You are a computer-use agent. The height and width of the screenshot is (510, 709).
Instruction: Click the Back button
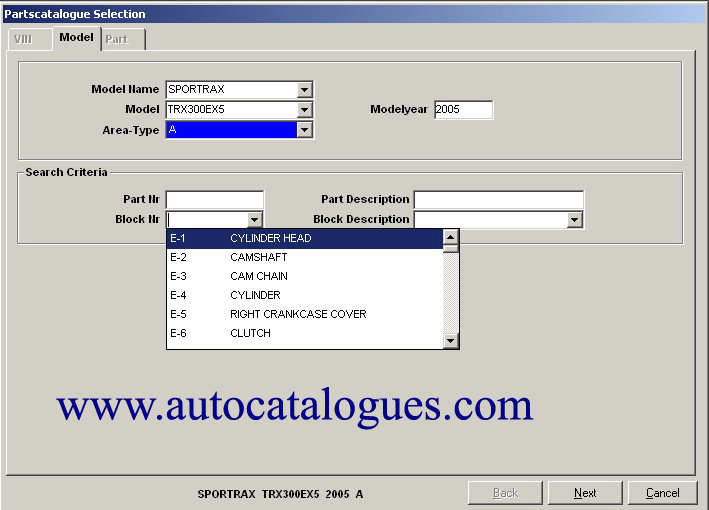pyautogui.click(x=505, y=493)
